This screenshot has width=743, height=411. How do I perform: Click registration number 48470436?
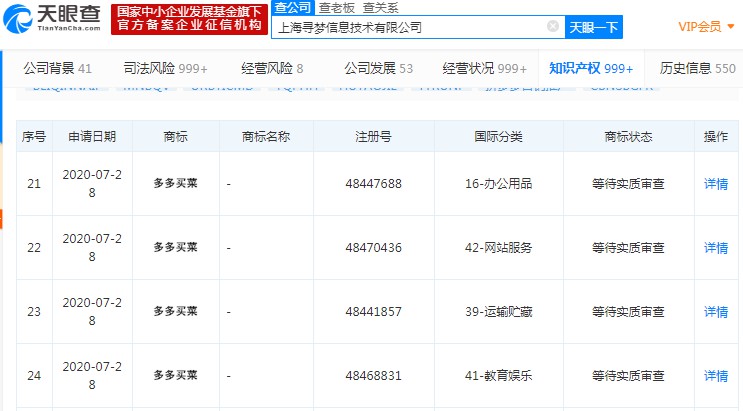(373, 247)
